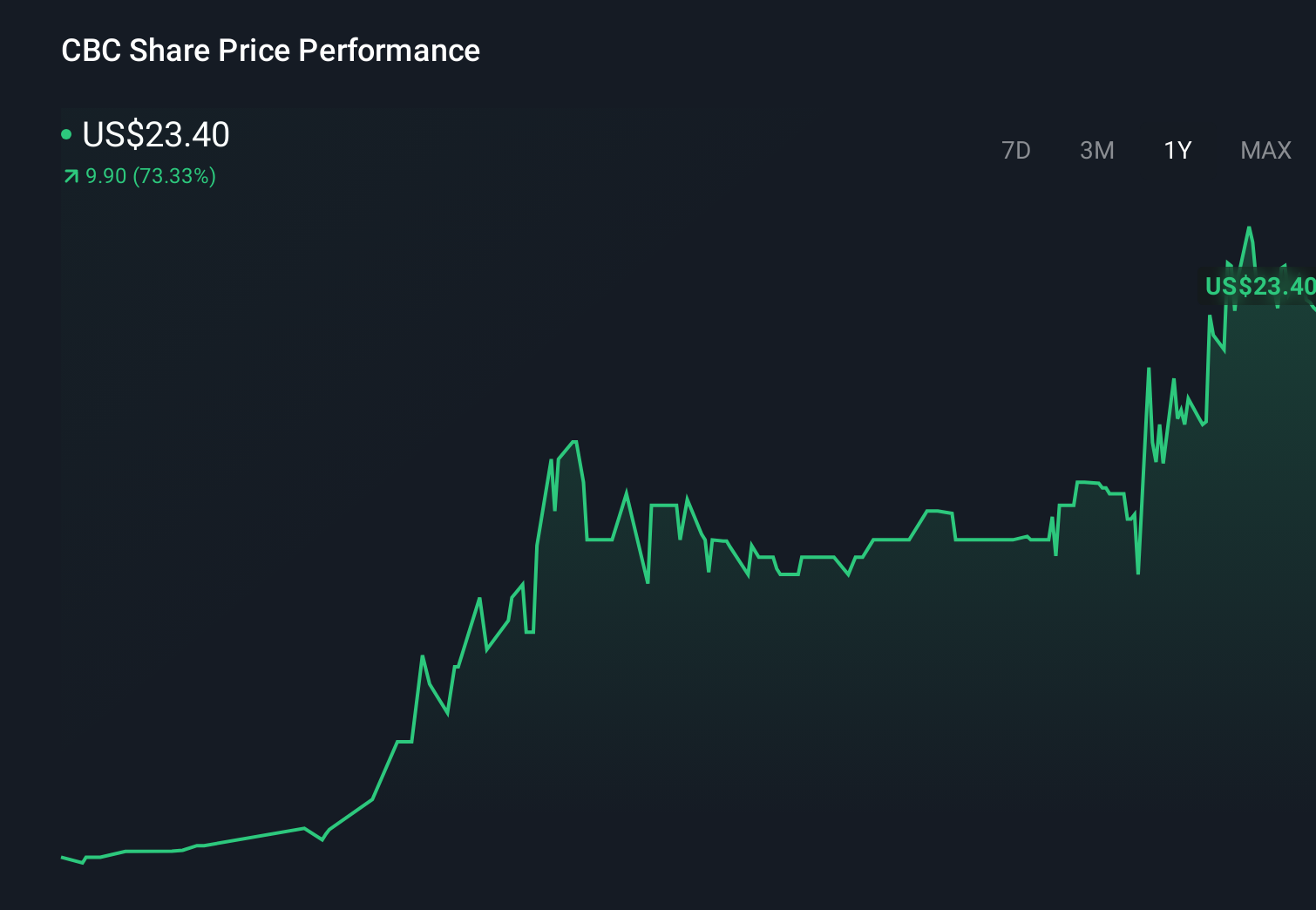The height and width of the screenshot is (910, 1316).
Task: Click the CBC Share Price Performance title
Action: [270, 51]
